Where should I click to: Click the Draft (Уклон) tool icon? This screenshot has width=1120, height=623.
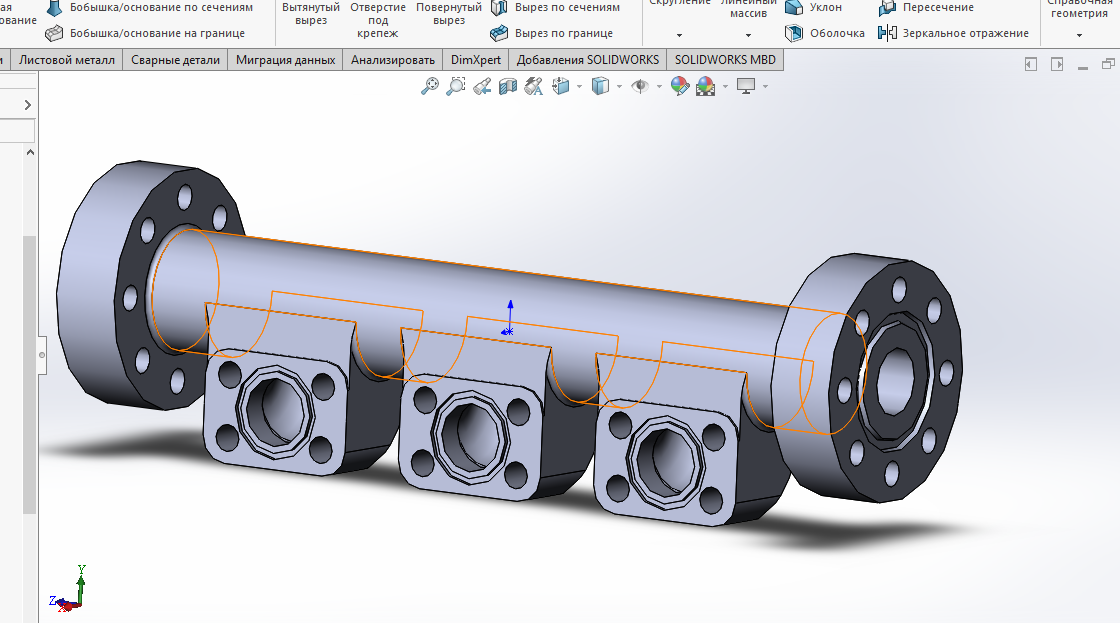tap(794, 8)
